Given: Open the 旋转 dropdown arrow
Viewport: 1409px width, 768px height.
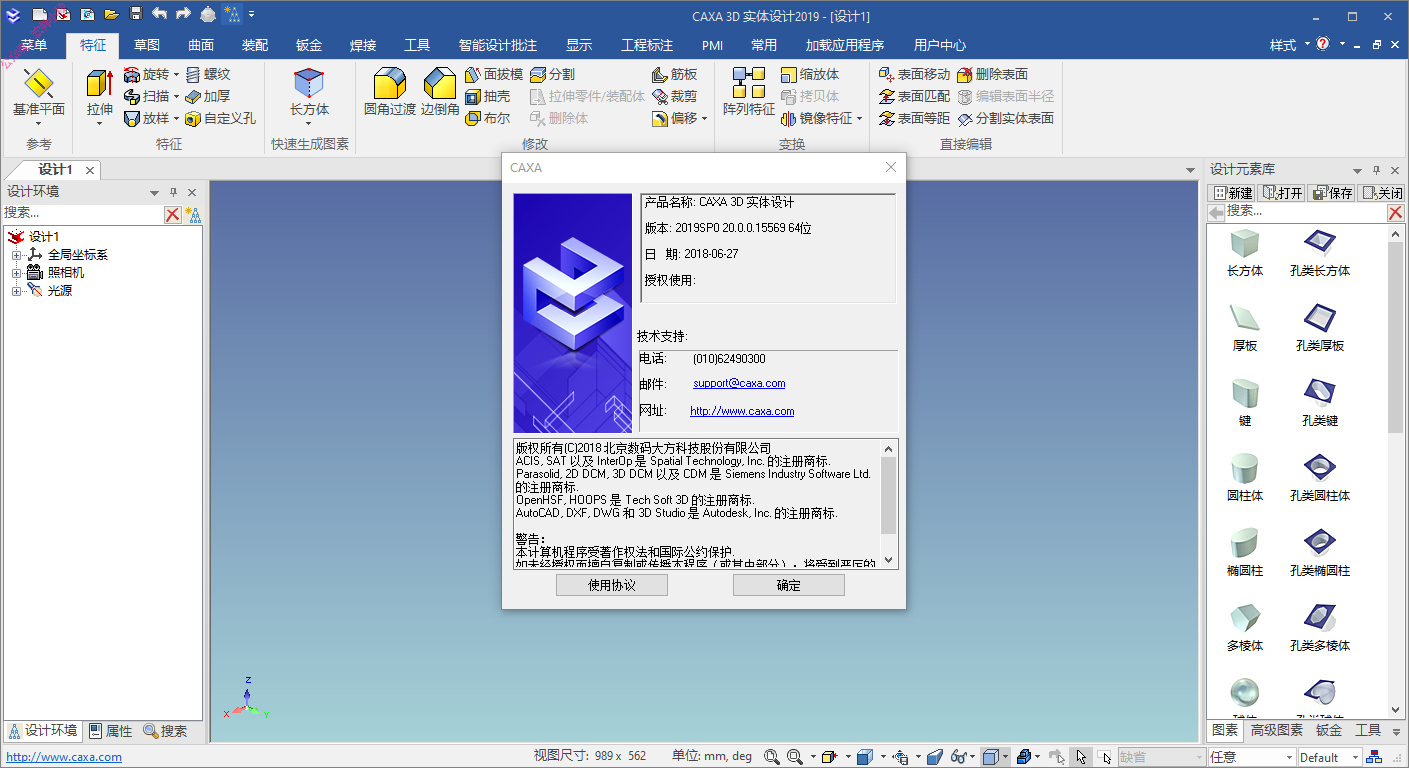Looking at the screenshot, I should tap(176, 74).
